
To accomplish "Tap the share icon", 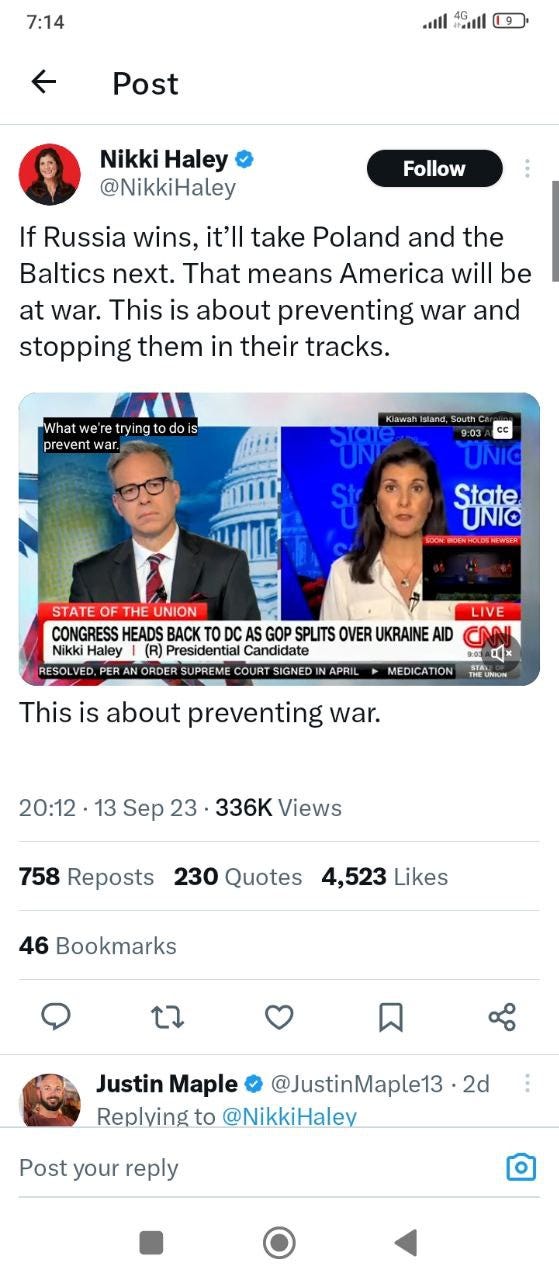I will (x=502, y=1017).
